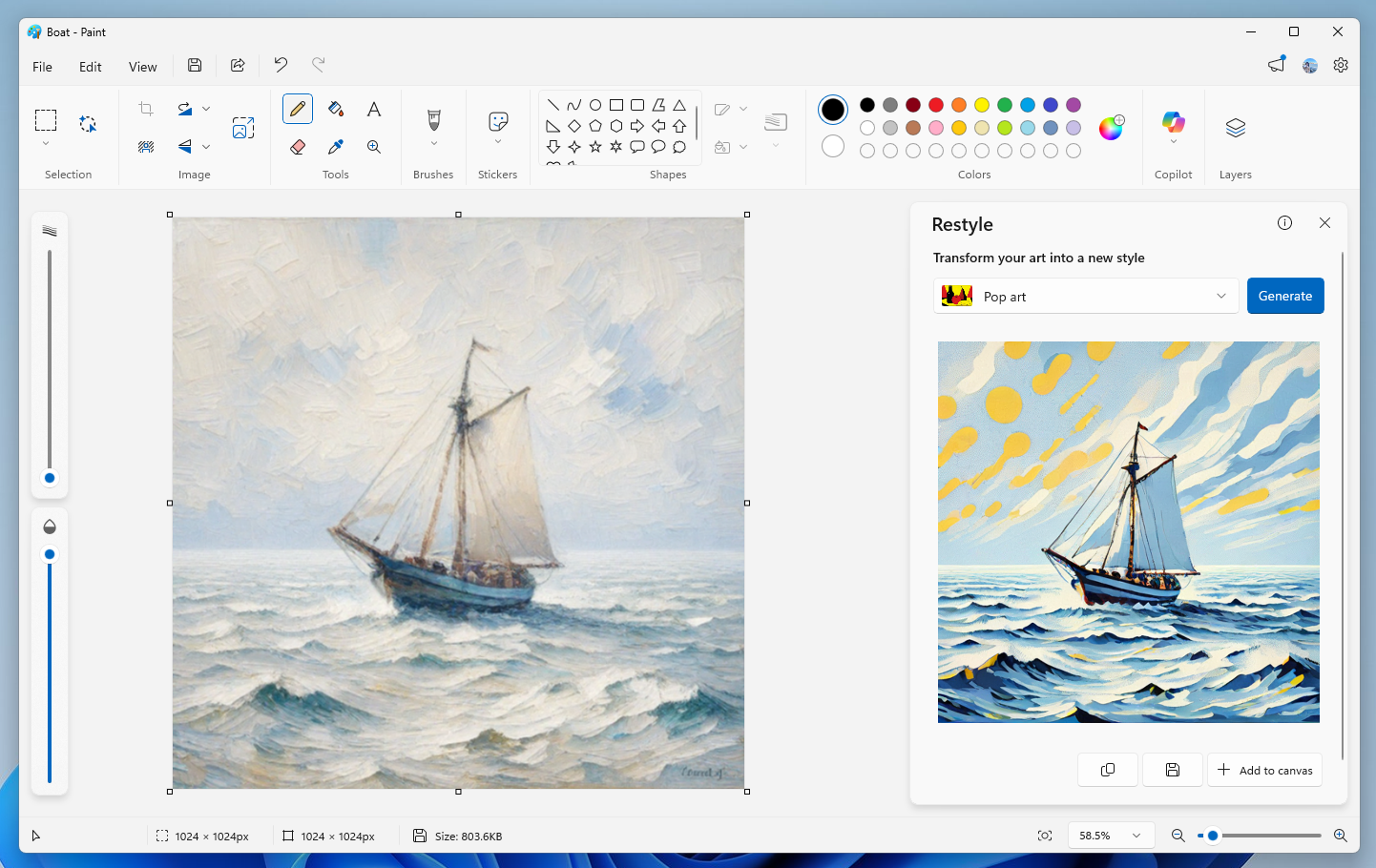Activate the Eraser tool

pyautogui.click(x=298, y=146)
